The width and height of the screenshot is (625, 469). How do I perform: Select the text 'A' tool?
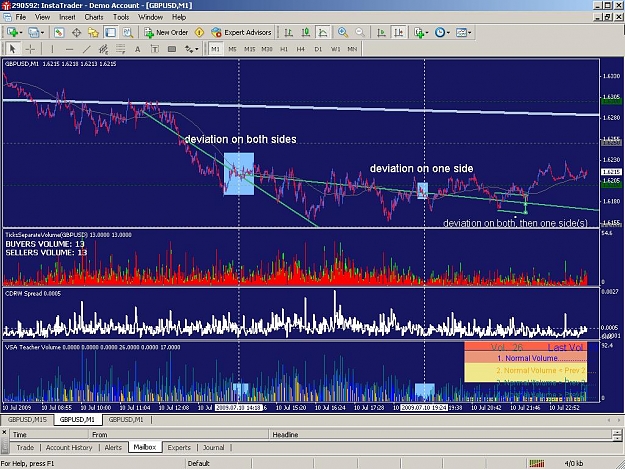point(138,49)
